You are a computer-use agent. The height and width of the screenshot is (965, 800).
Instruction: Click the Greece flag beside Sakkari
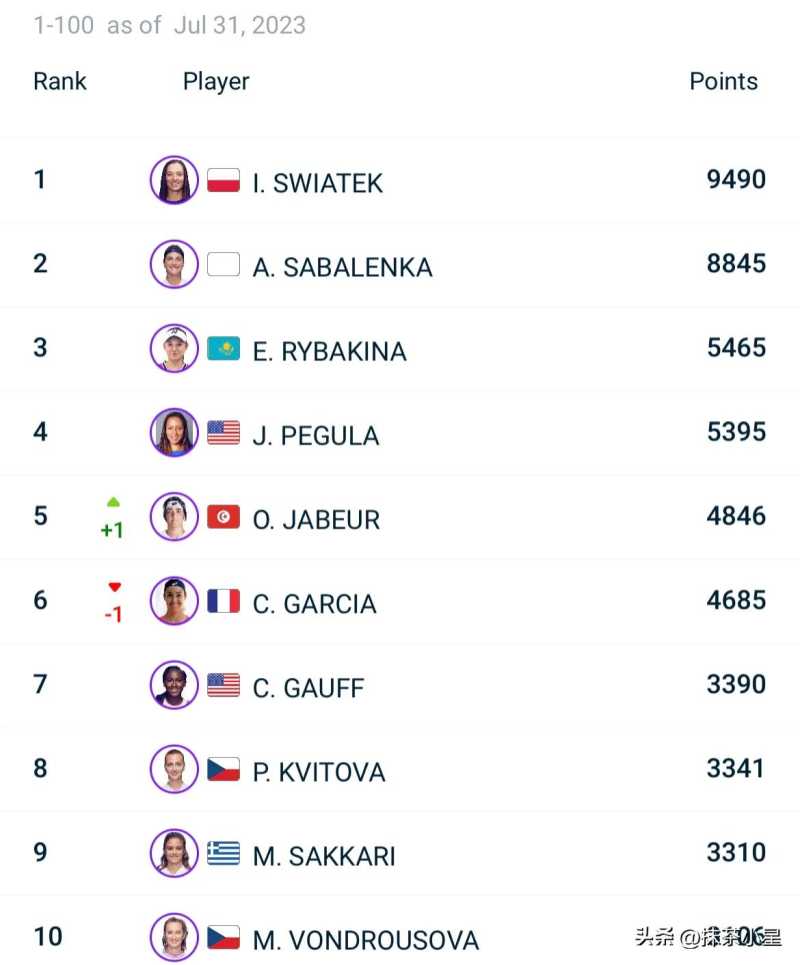click(223, 853)
